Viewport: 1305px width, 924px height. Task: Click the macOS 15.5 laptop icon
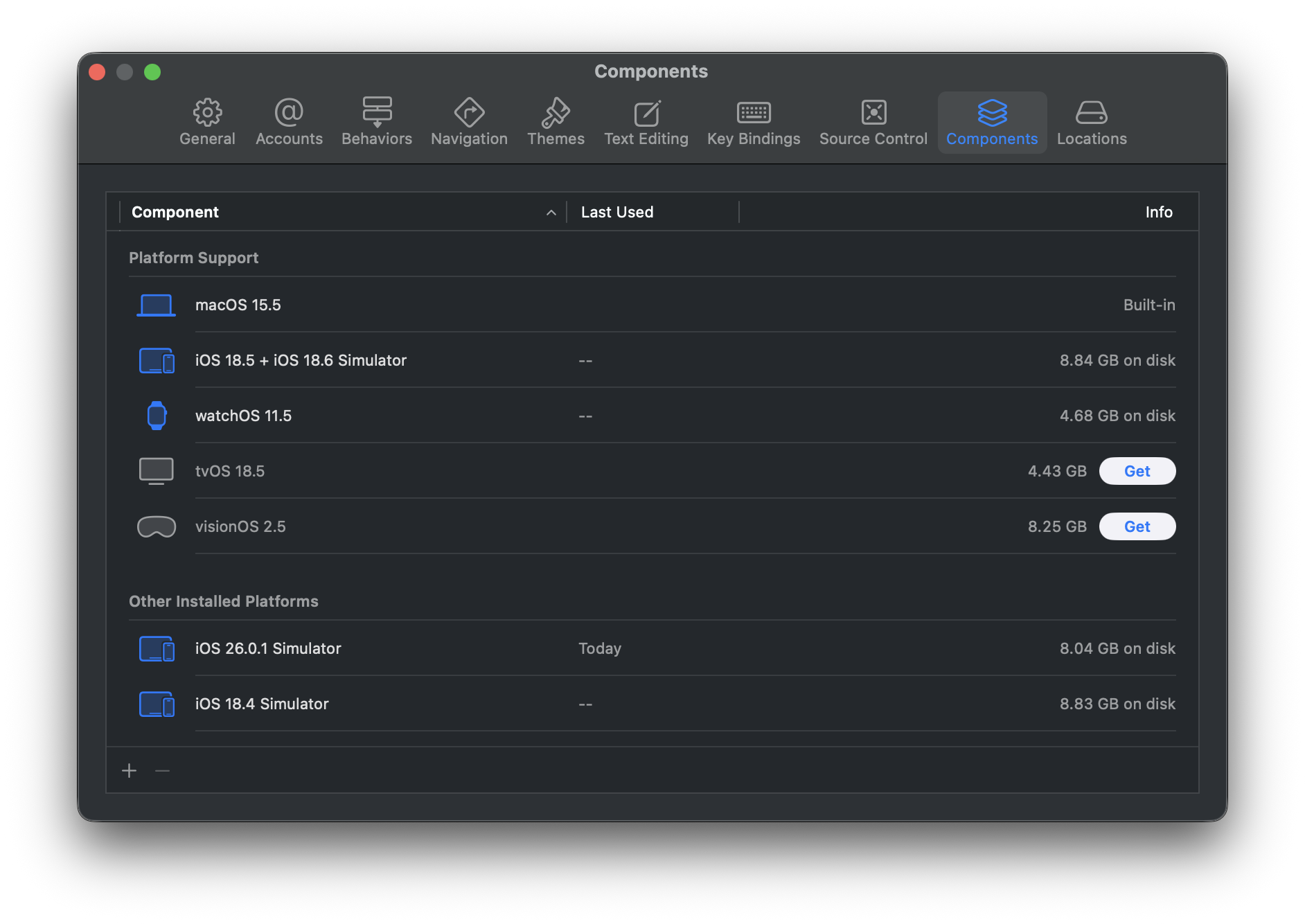[156, 305]
